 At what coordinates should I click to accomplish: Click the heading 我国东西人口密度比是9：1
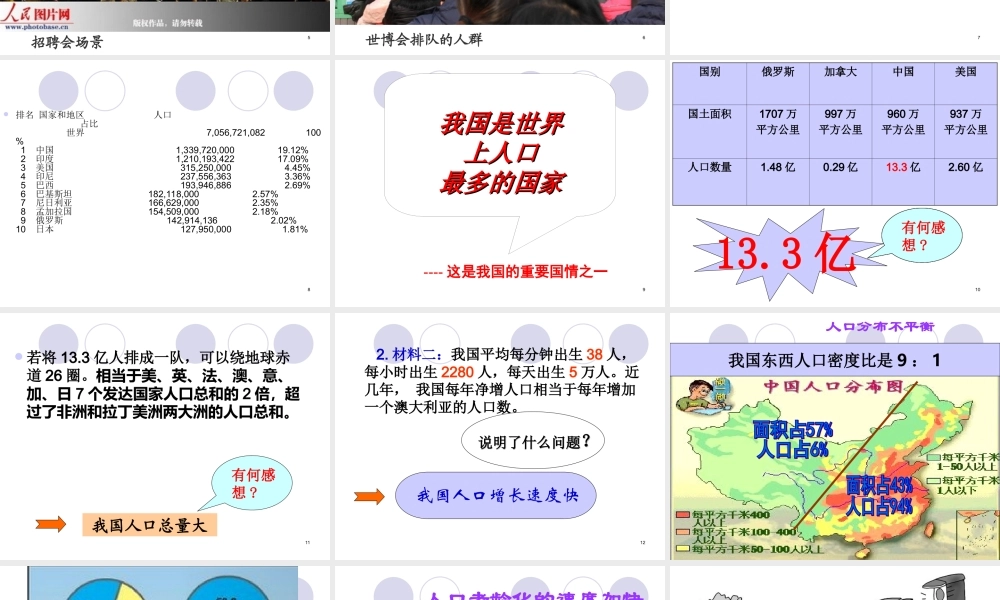[834, 360]
